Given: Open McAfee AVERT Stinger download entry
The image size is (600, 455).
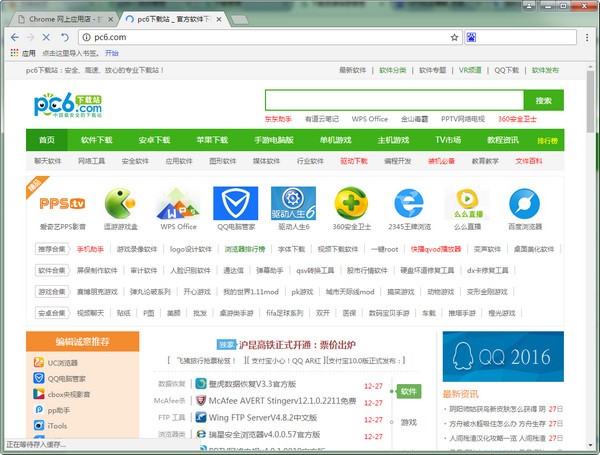Looking at the screenshot, I should coord(282,401).
